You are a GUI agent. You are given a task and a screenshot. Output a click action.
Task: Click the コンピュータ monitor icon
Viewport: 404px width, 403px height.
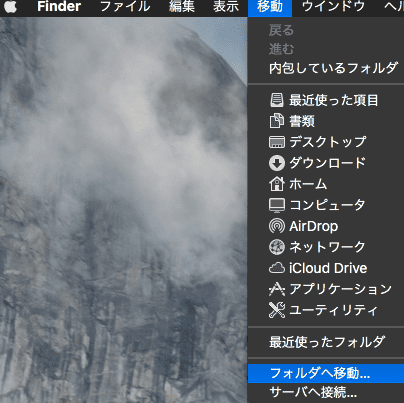[277, 205]
